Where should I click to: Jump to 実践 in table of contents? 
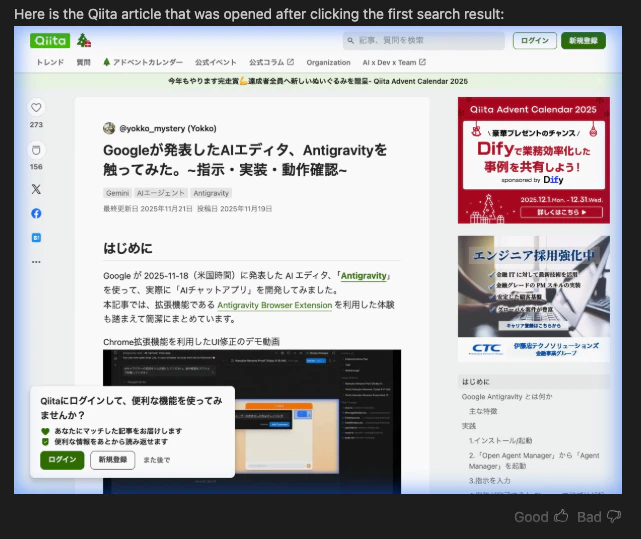point(468,426)
